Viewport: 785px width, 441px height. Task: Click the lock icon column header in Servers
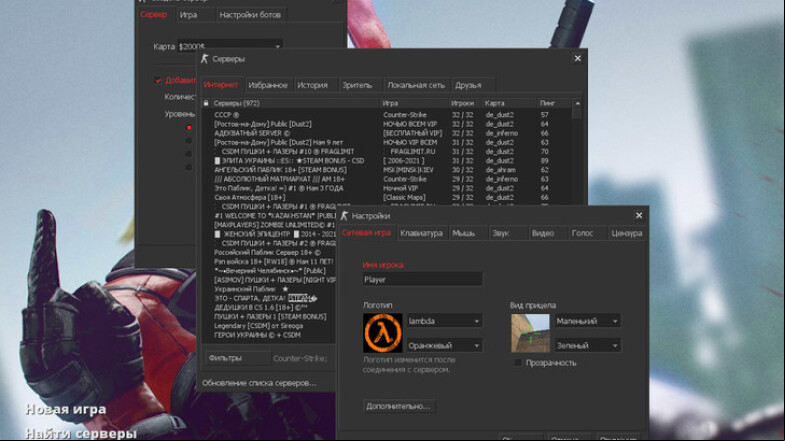pos(206,103)
